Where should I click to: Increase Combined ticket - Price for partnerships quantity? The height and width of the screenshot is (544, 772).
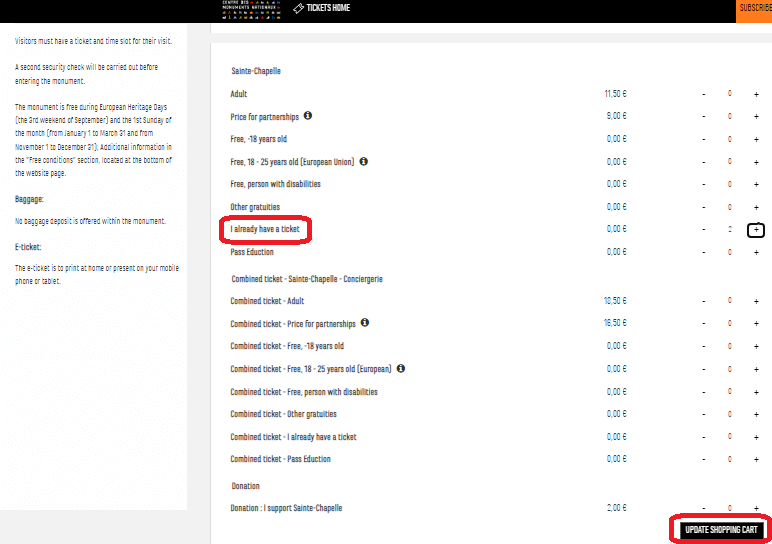[x=756, y=323]
